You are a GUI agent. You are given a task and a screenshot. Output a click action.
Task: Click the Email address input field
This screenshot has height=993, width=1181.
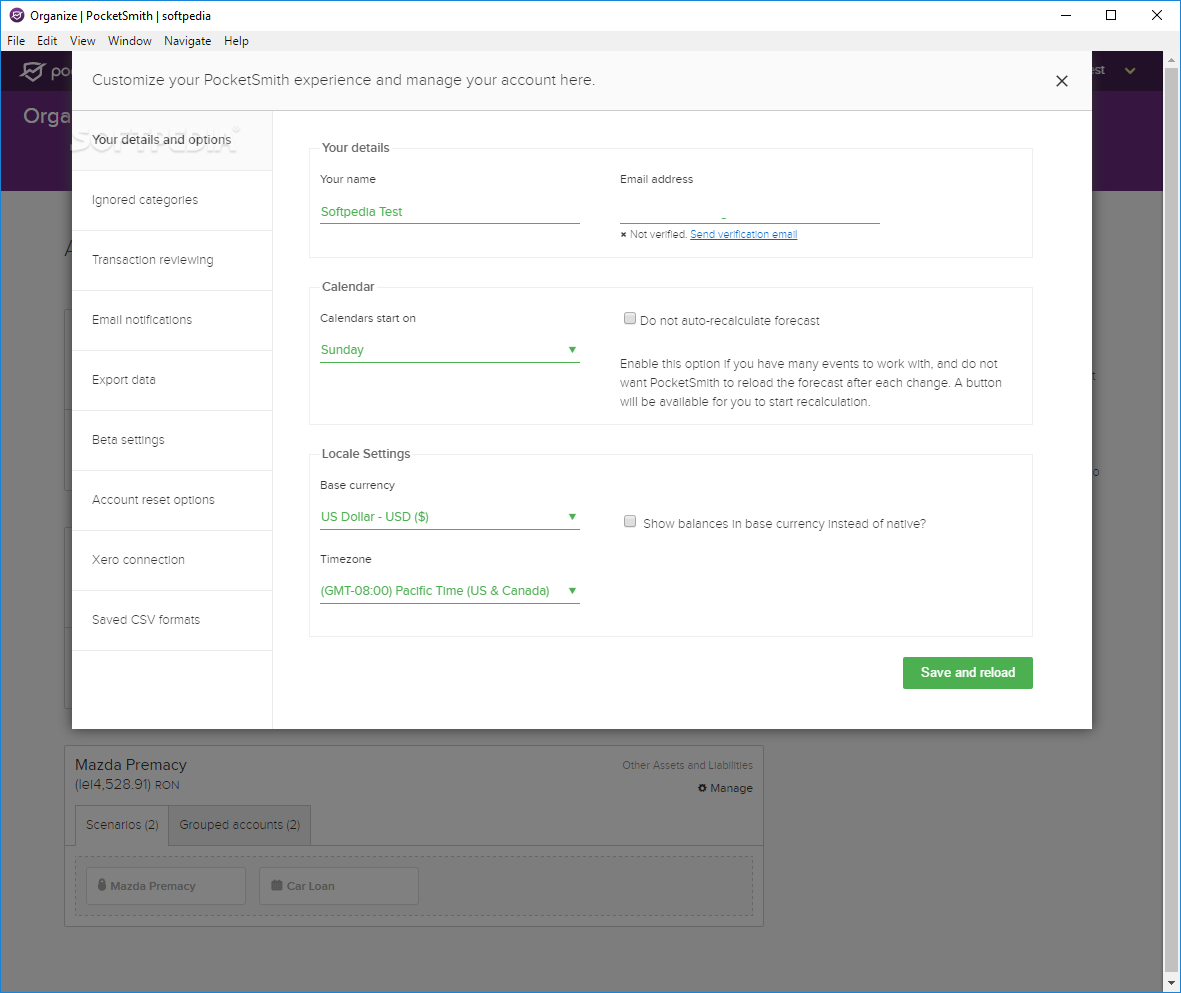point(749,212)
